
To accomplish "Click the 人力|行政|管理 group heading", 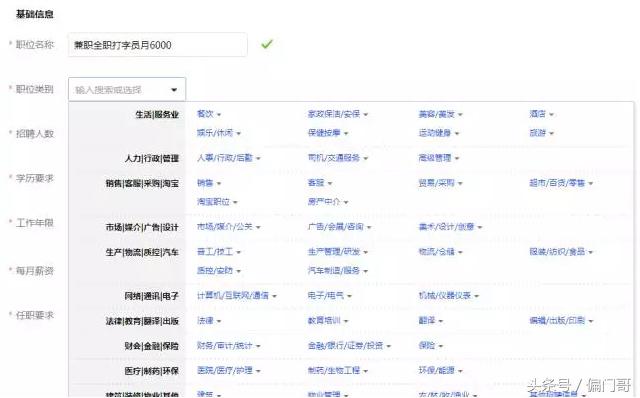I will [x=152, y=158].
